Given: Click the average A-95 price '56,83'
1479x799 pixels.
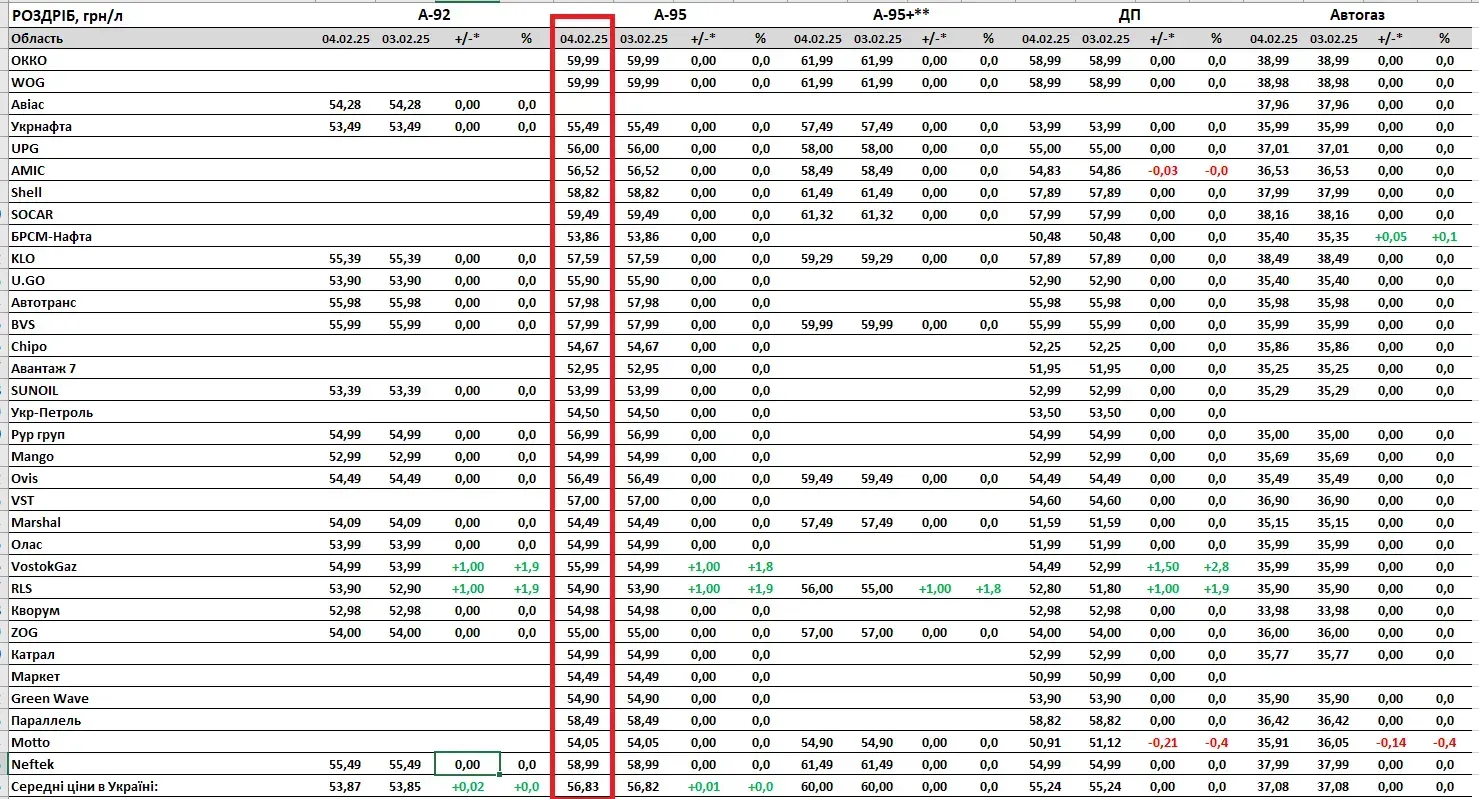Looking at the screenshot, I should (582, 786).
